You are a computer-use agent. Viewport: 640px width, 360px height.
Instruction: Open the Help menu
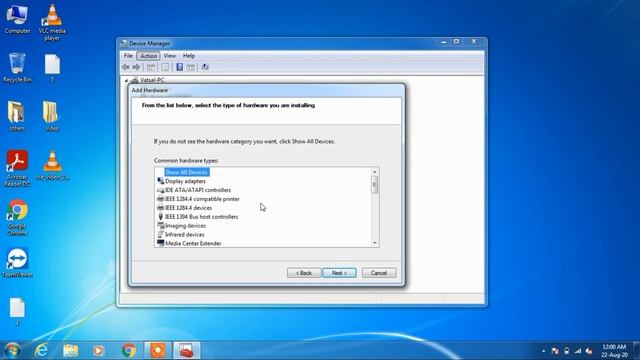(x=189, y=56)
